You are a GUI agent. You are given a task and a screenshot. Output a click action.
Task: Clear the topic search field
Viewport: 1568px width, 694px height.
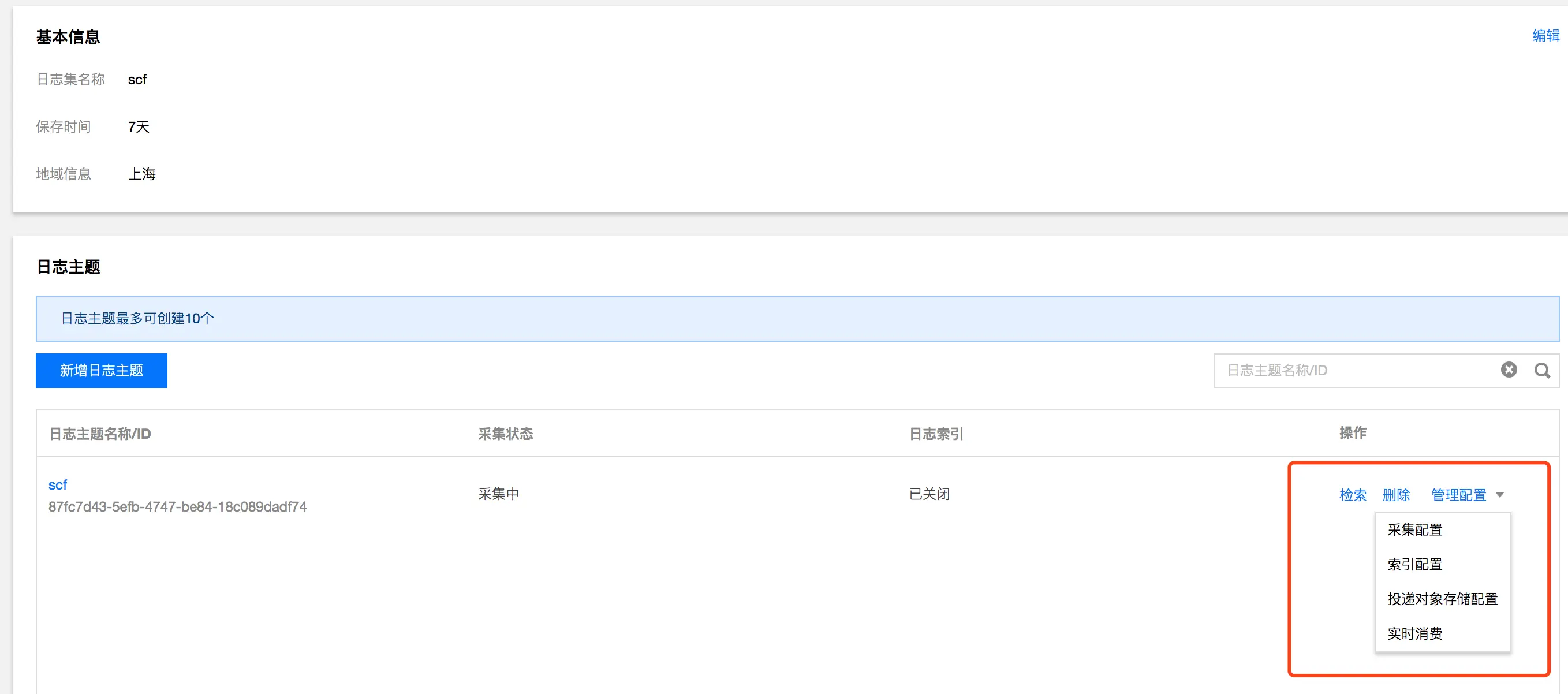(1509, 370)
